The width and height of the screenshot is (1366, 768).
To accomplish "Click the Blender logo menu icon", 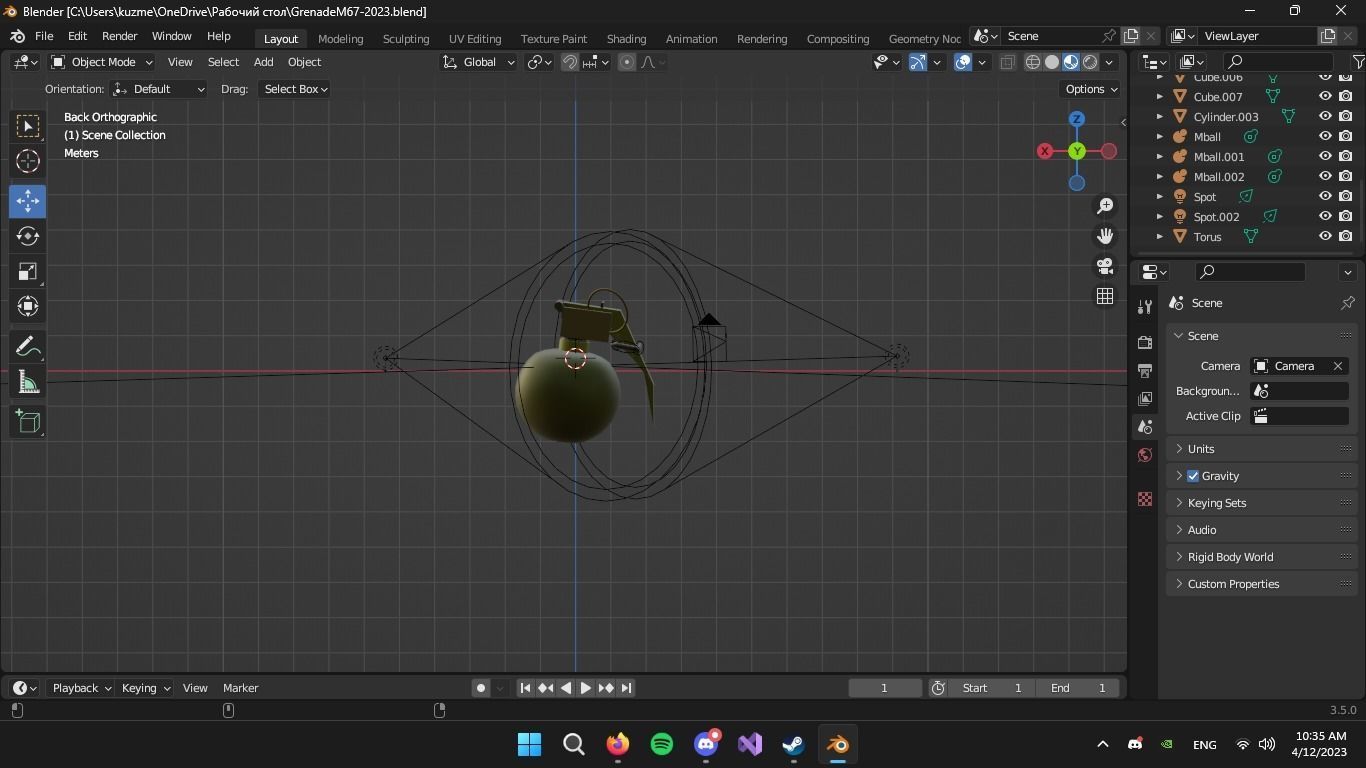I will 17,36.
